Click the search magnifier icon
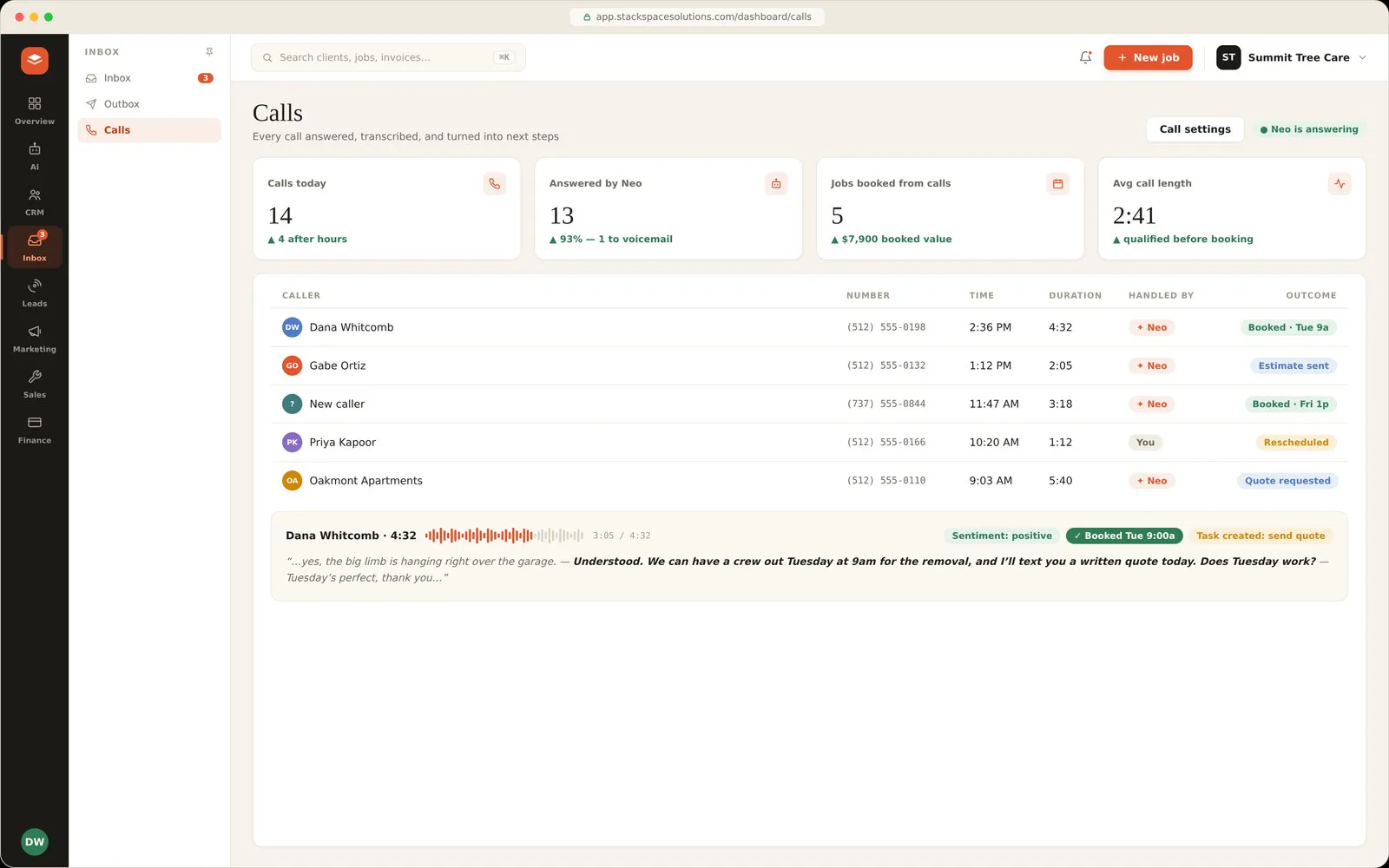Screen dimensions: 1389x868 [x=267, y=57]
